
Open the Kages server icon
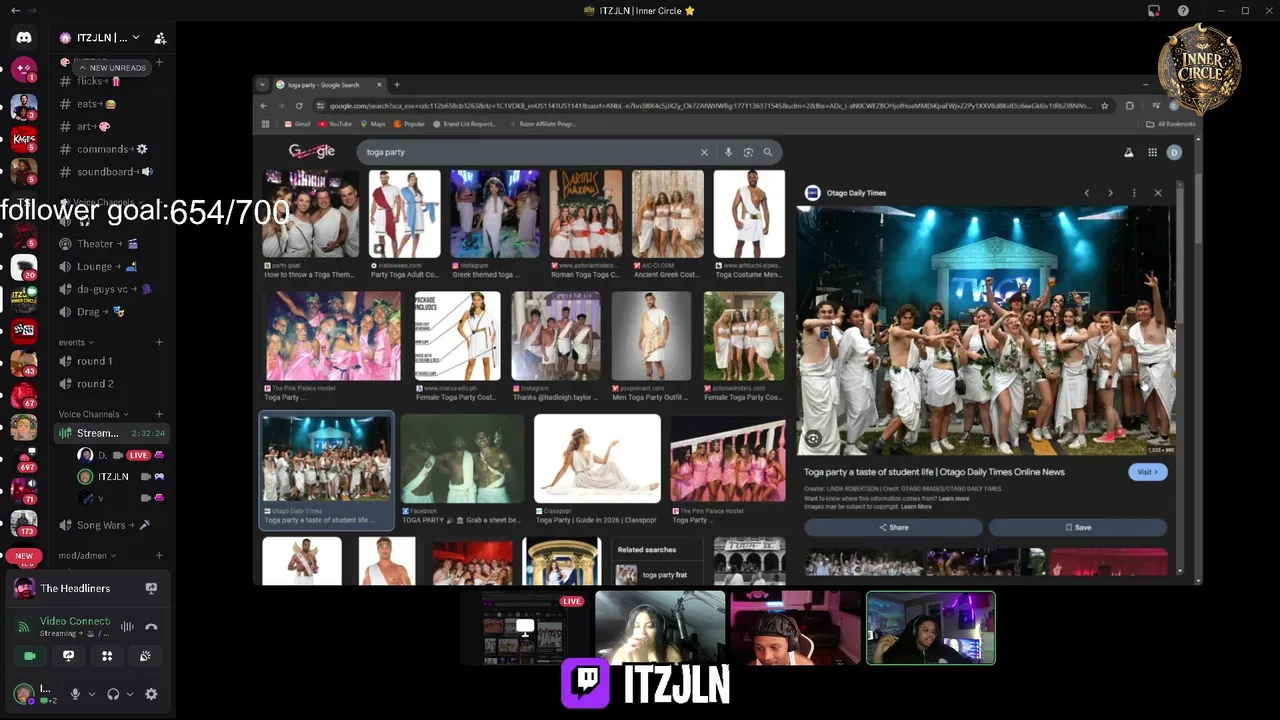tap(24, 139)
